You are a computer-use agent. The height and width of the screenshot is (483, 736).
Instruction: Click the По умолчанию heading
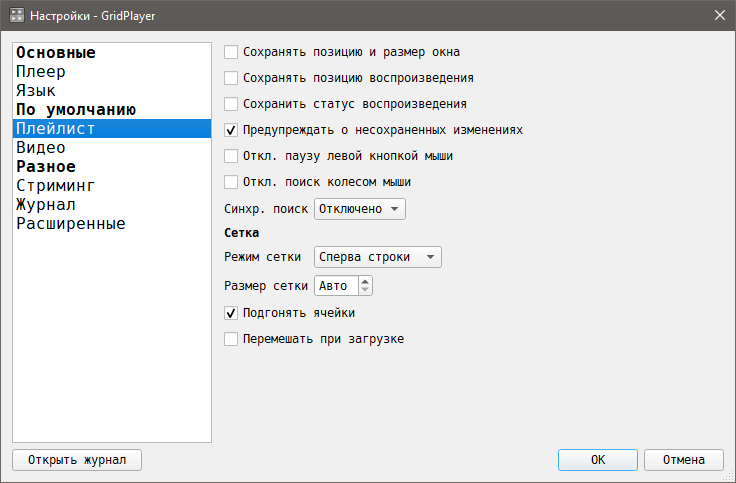coord(112,109)
